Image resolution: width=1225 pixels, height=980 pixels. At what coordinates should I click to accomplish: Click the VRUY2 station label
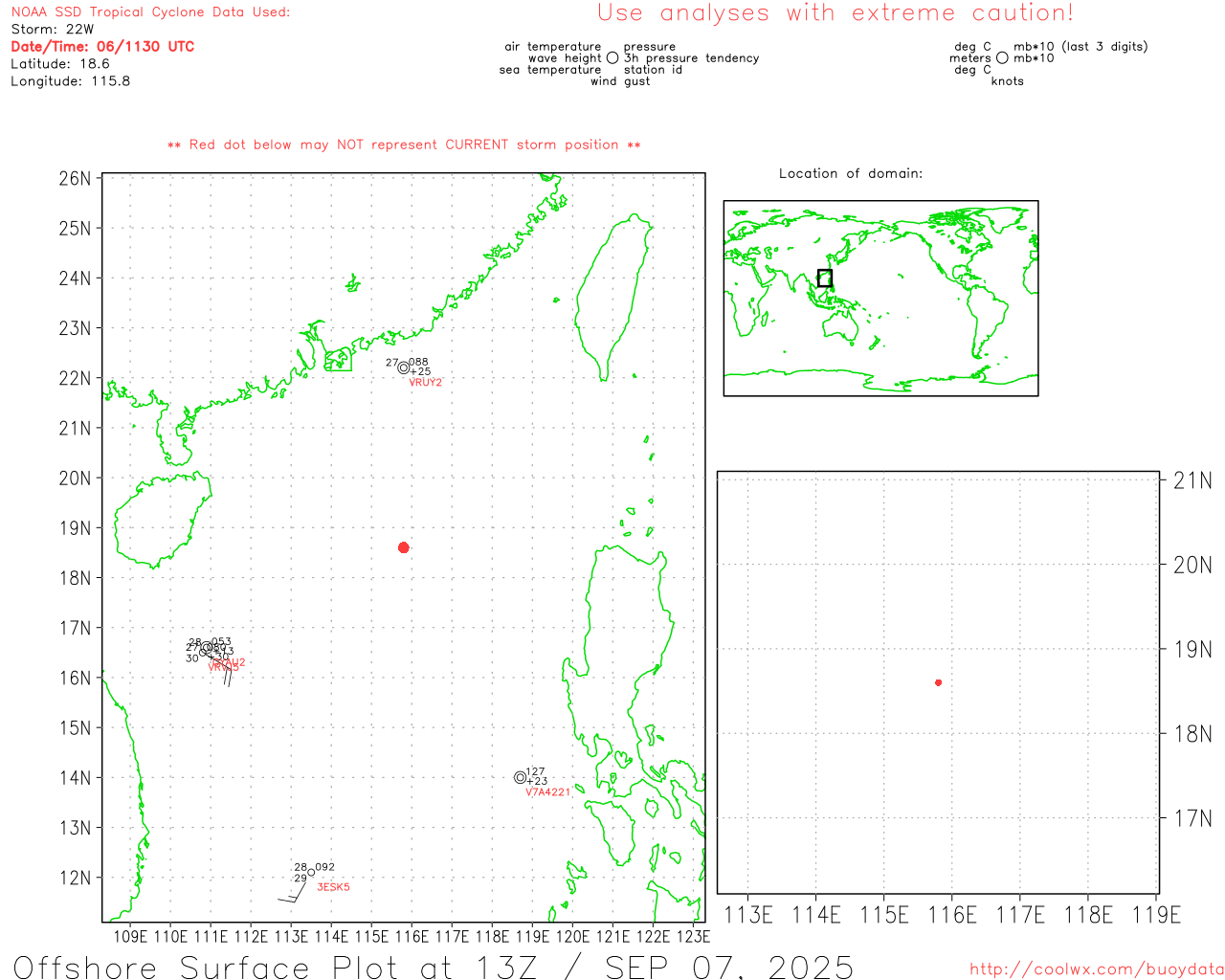coord(425,382)
